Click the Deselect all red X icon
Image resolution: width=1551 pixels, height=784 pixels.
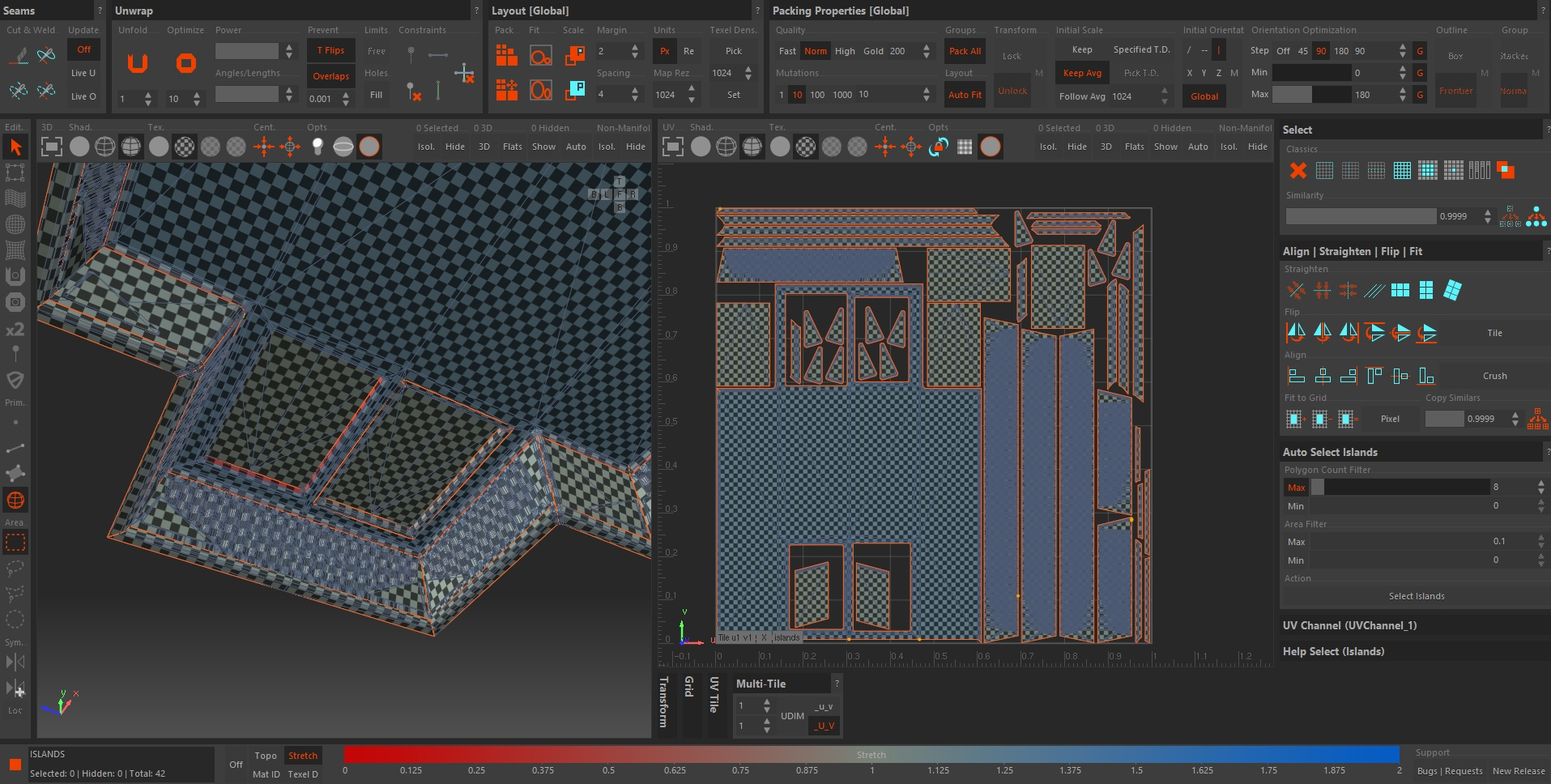click(1298, 170)
